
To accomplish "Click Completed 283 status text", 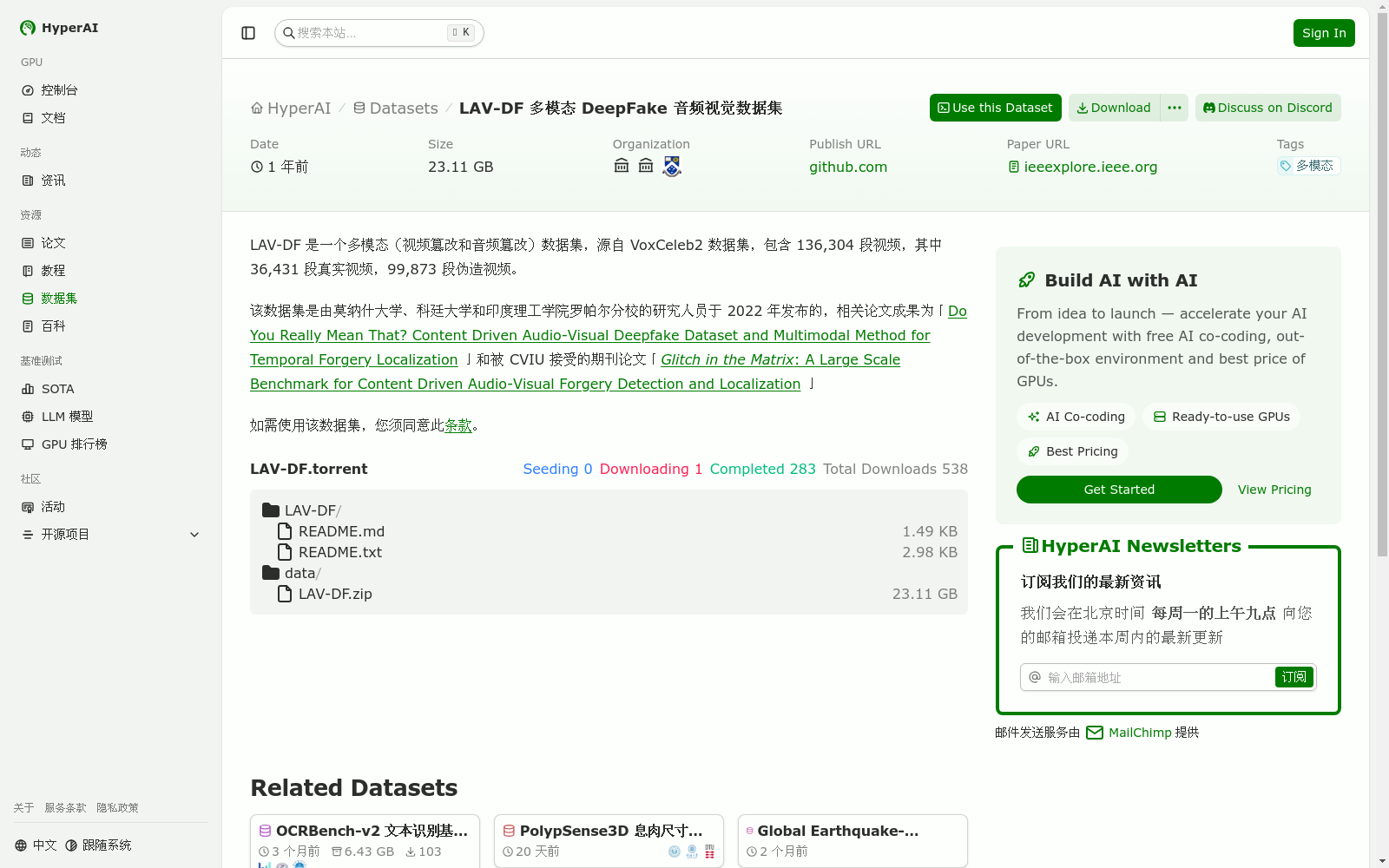I will point(763,469).
